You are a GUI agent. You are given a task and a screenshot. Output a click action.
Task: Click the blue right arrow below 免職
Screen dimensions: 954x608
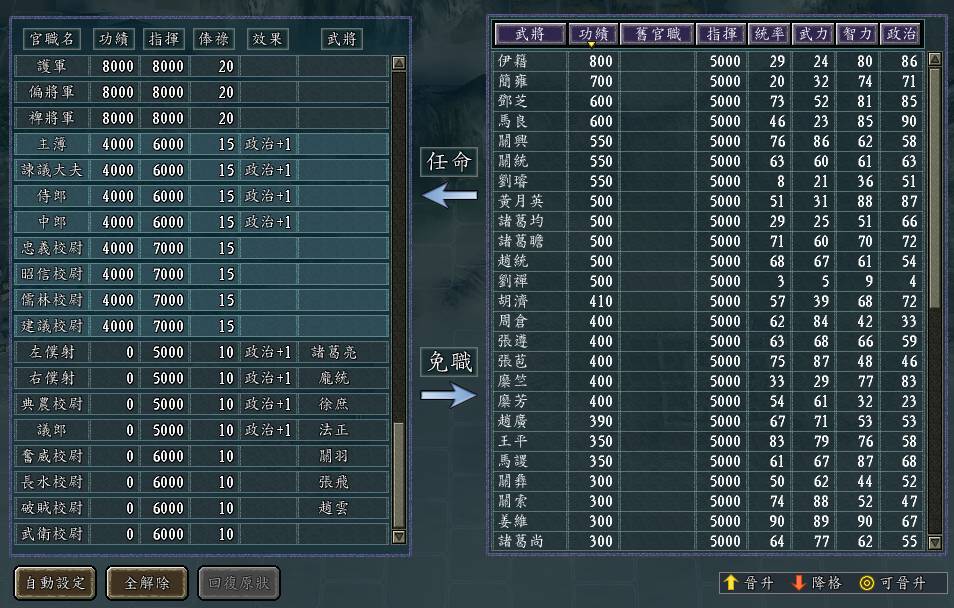pos(449,396)
